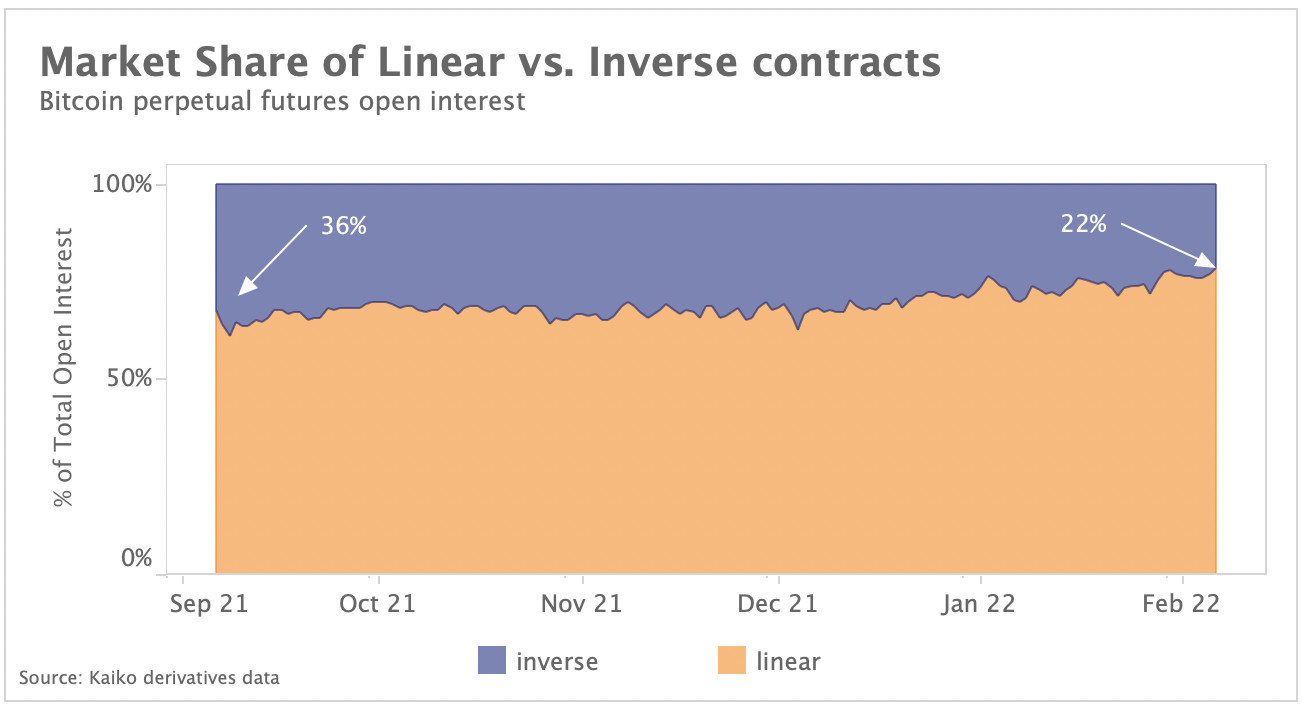
Task: Click the chart title about Linear vs. Inverse
Action: click(x=490, y=62)
